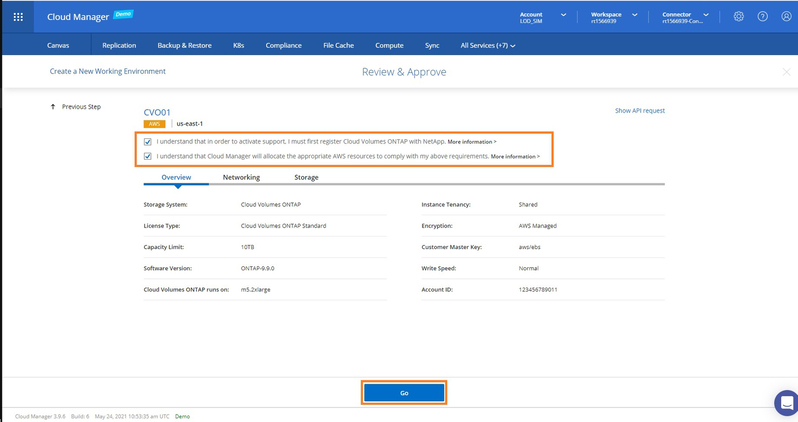Open the All Services (+7) menu
The width and height of the screenshot is (798, 422).
point(487,45)
